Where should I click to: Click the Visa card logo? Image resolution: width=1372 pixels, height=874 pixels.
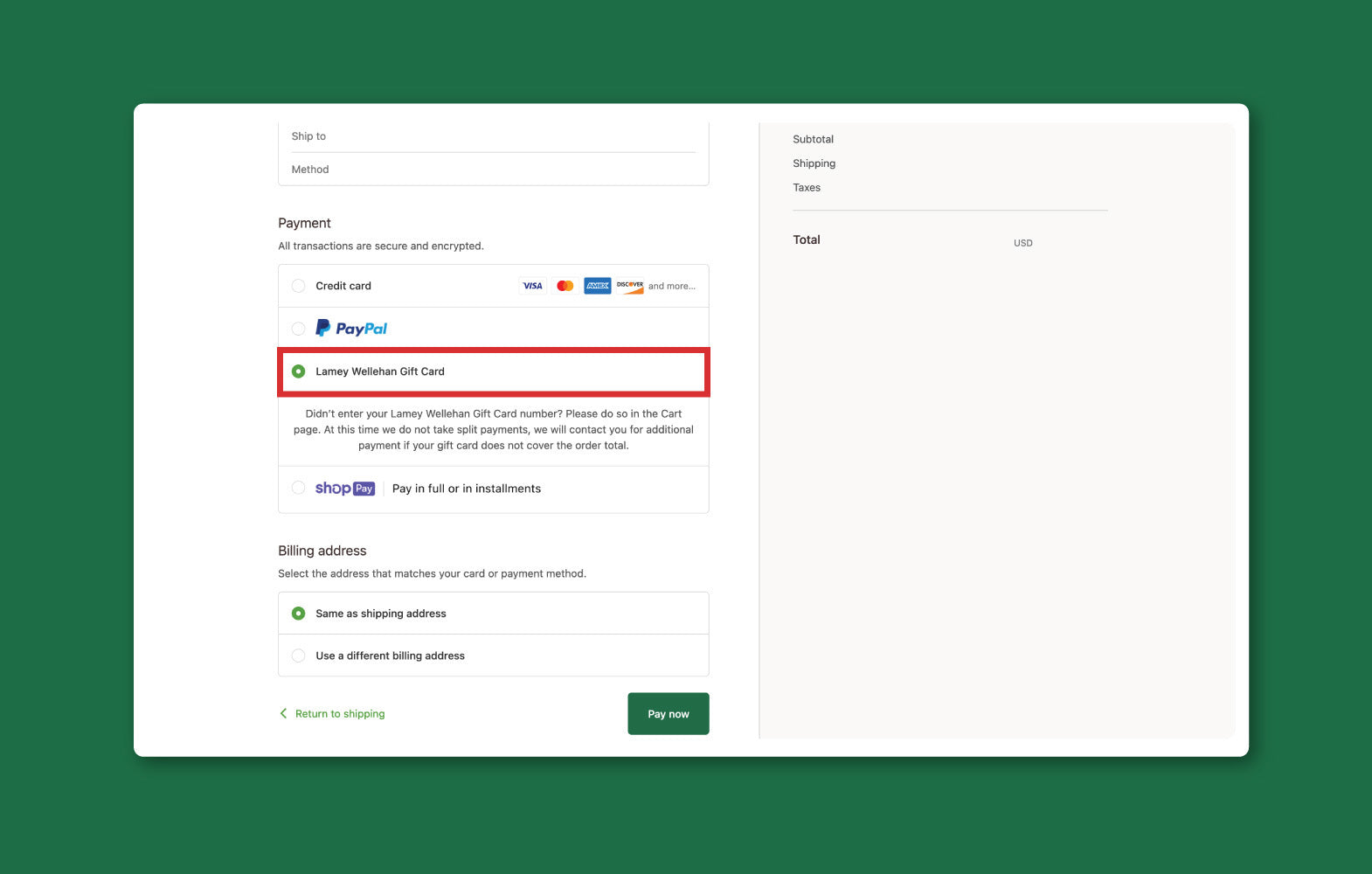click(532, 286)
